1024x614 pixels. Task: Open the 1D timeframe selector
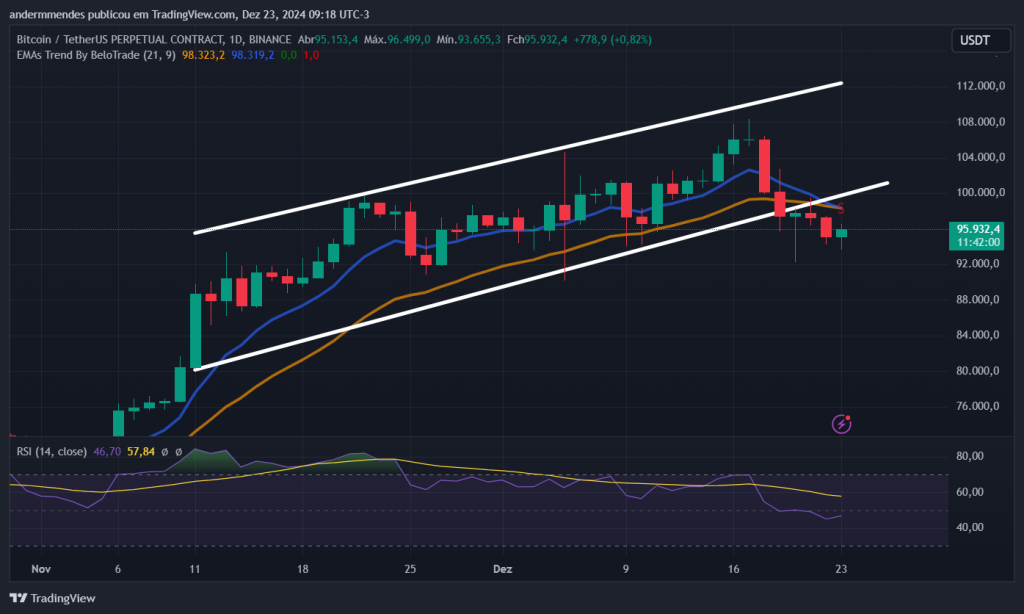pyautogui.click(x=235, y=40)
